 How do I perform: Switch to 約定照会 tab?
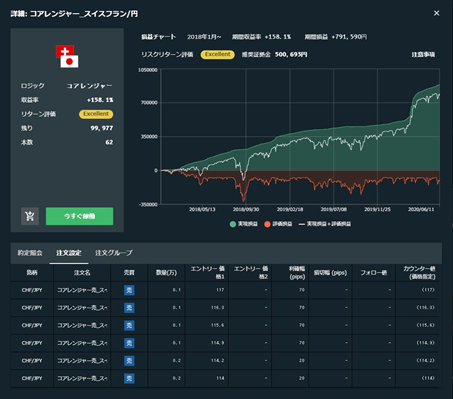[30, 253]
